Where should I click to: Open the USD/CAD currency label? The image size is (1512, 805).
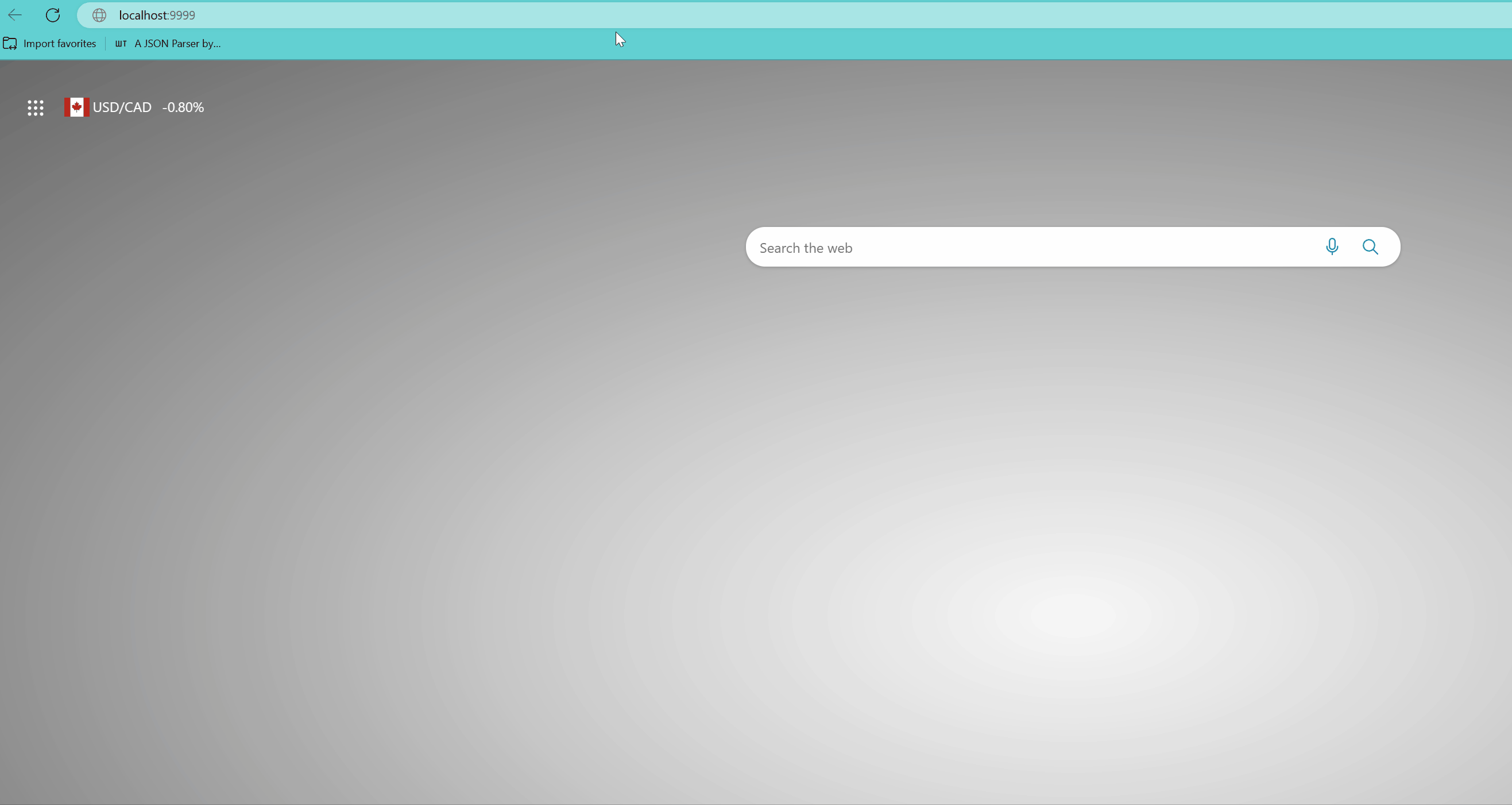[122, 107]
